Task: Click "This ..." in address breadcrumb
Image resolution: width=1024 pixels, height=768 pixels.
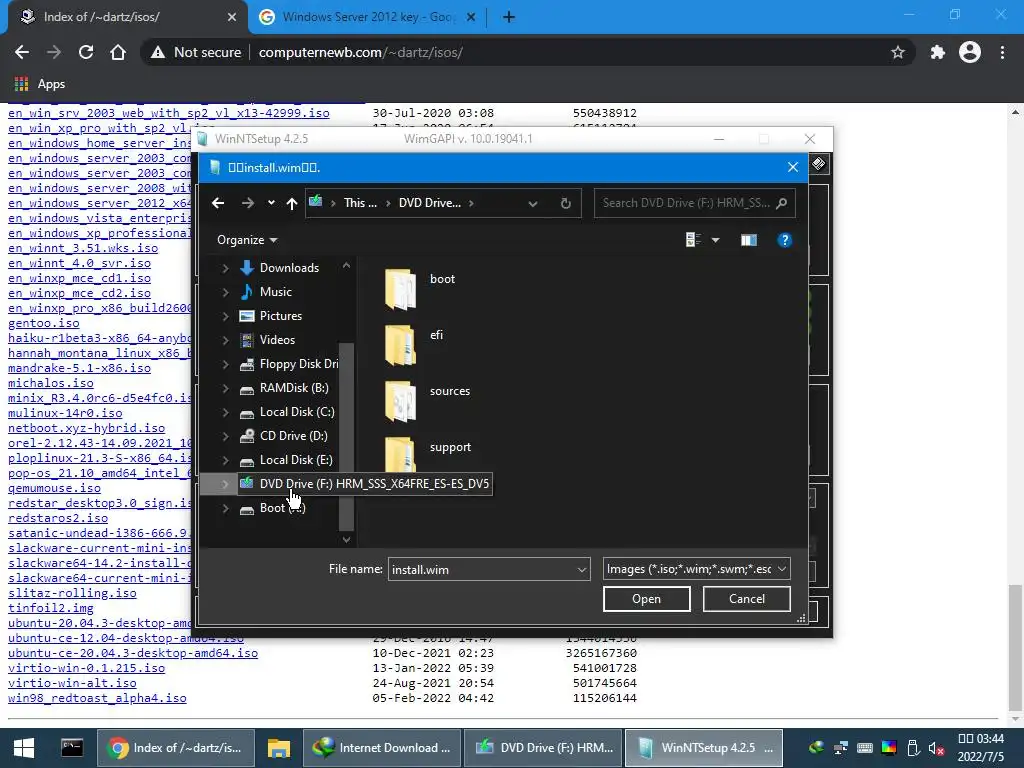Action: click(360, 203)
